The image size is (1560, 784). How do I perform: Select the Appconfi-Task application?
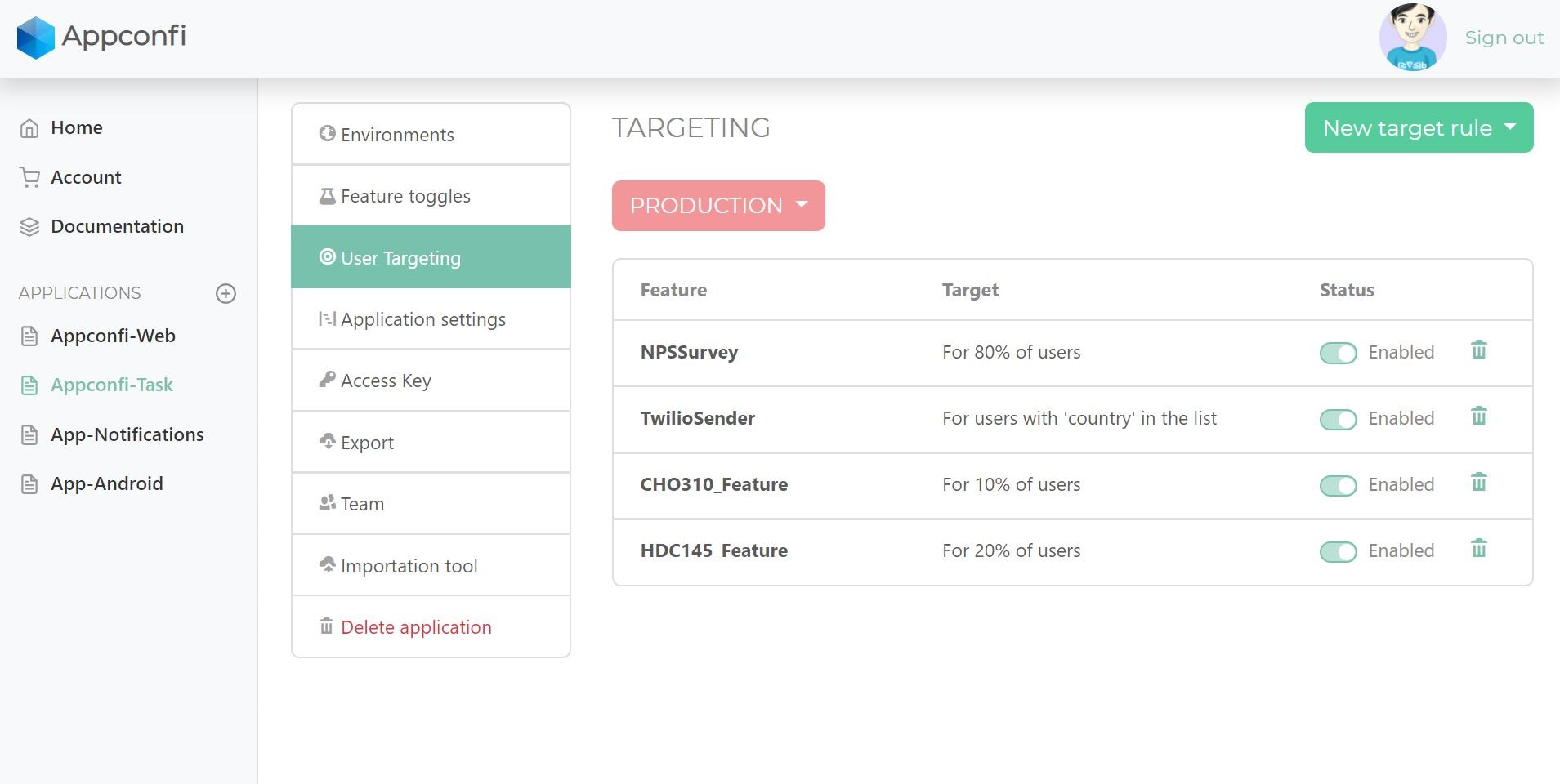112,385
